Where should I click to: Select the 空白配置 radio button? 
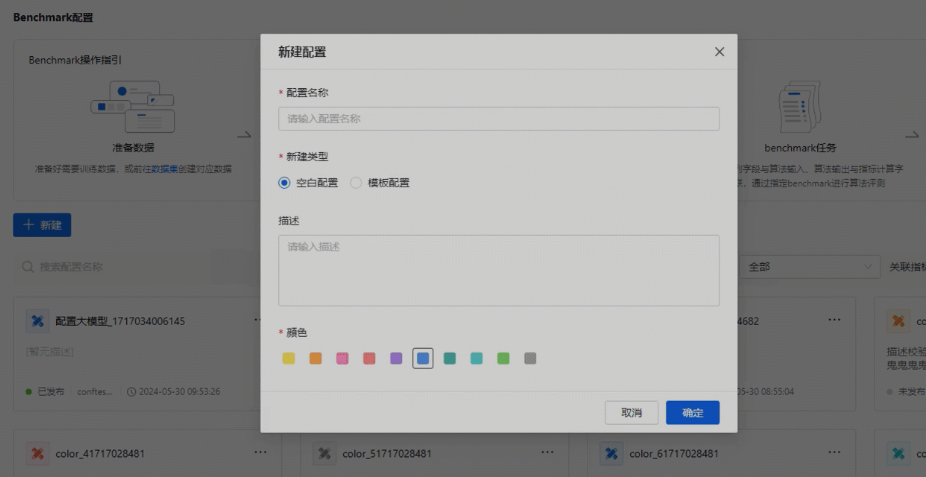[x=284, y=183]
